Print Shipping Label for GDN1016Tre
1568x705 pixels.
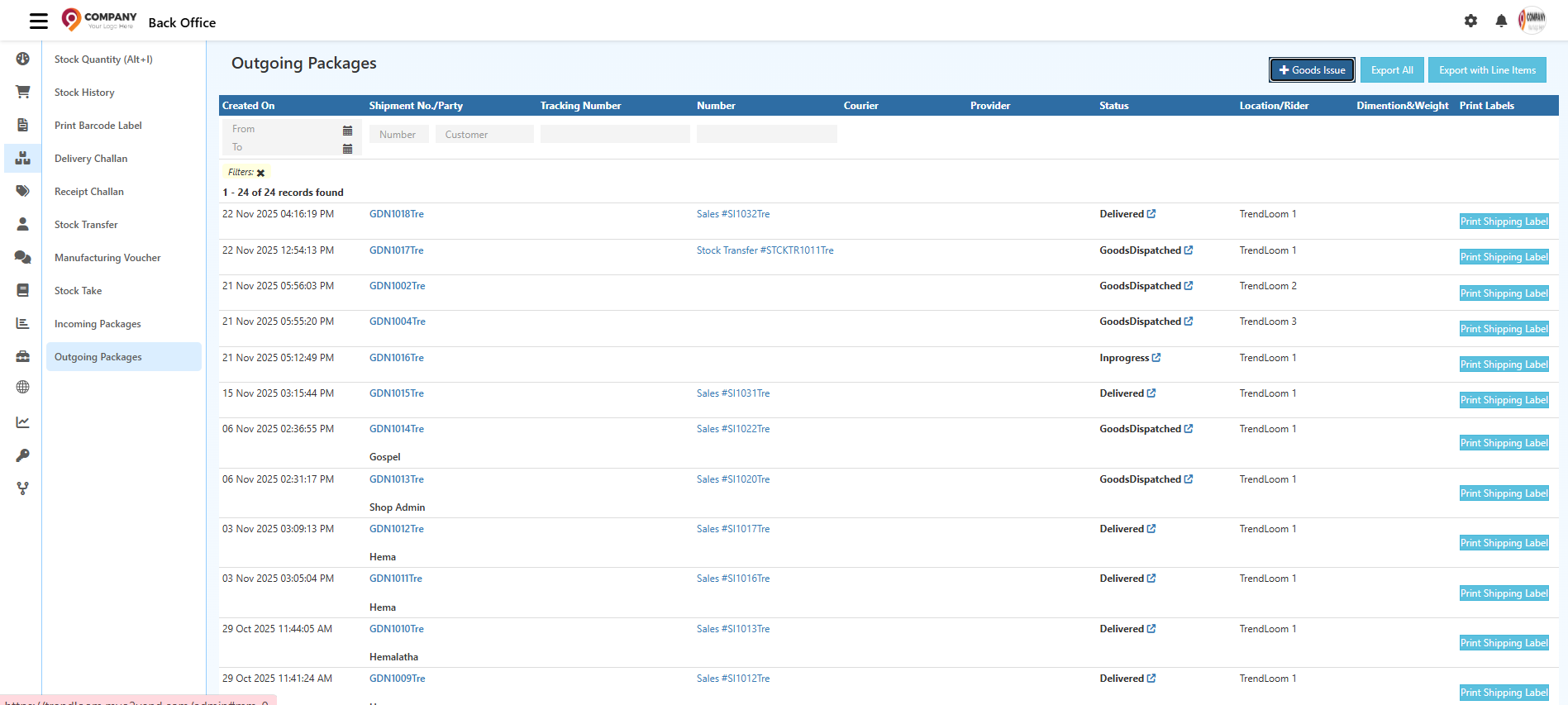tap(1504, 364)
